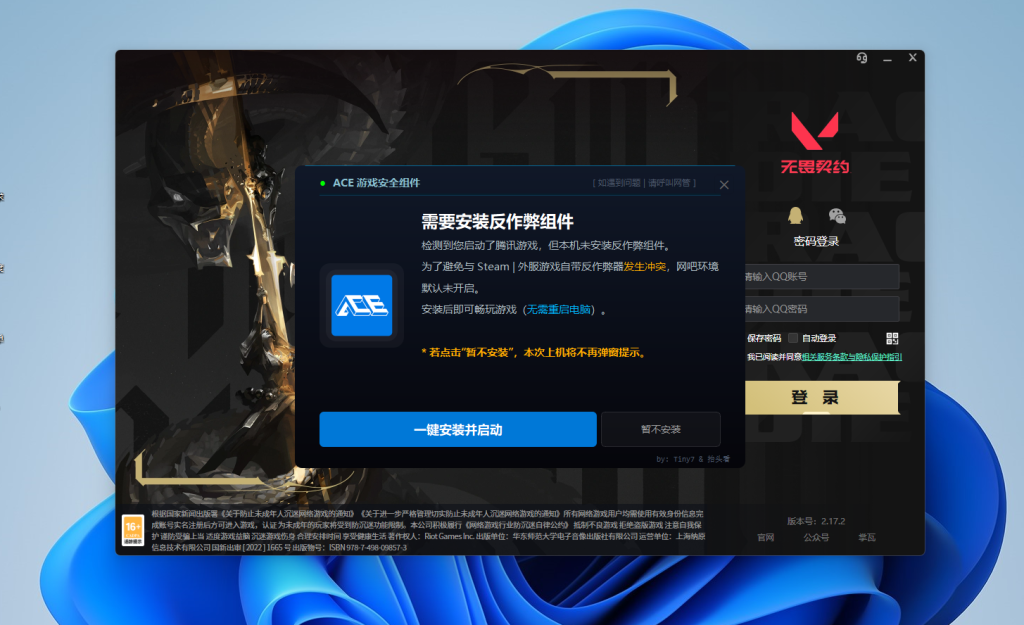Click the gold 登录 button
This screenshot has width=1024, height=625.
822,398
